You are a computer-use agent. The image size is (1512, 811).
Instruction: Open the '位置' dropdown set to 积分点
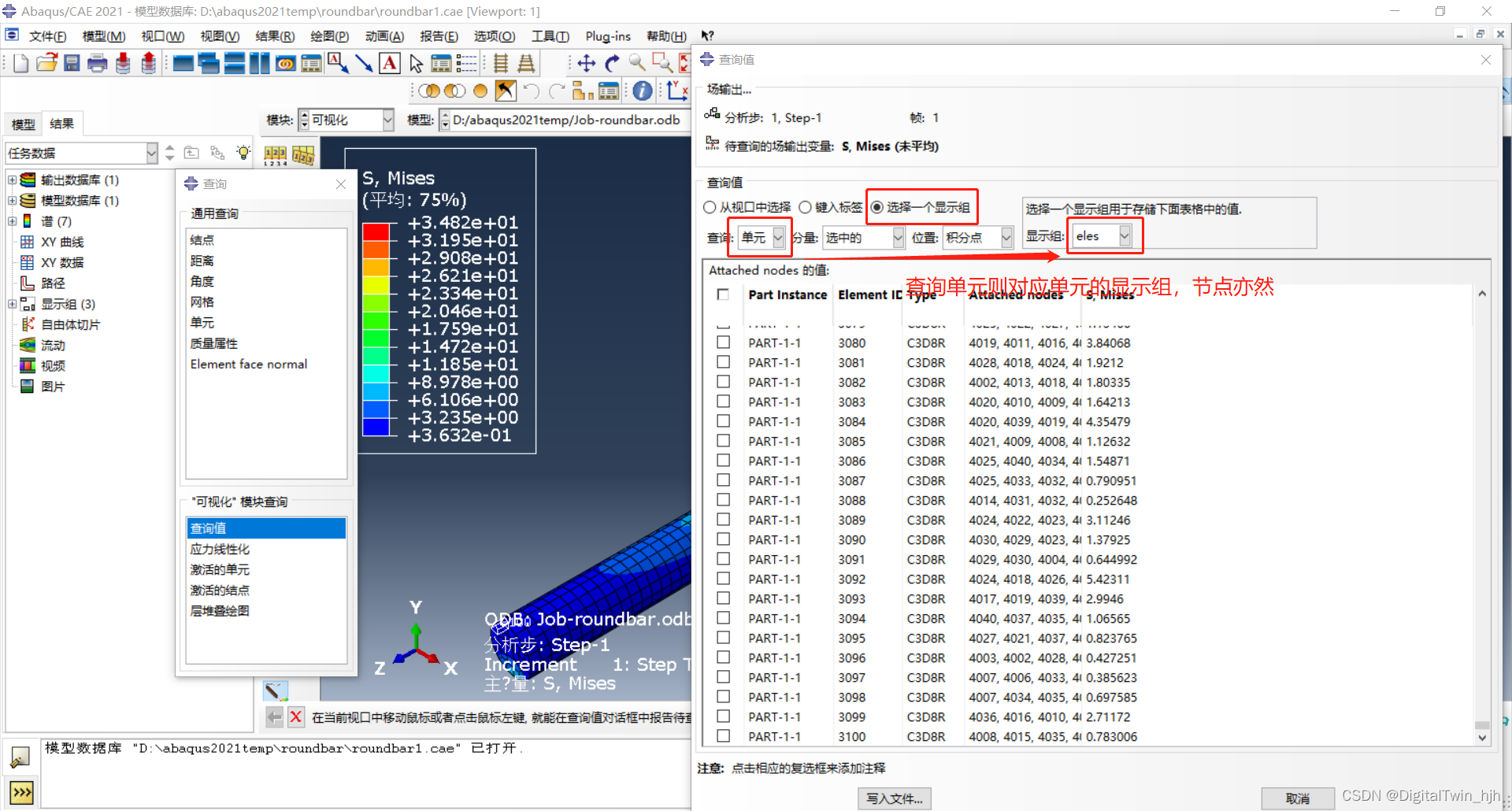[977, 237]
